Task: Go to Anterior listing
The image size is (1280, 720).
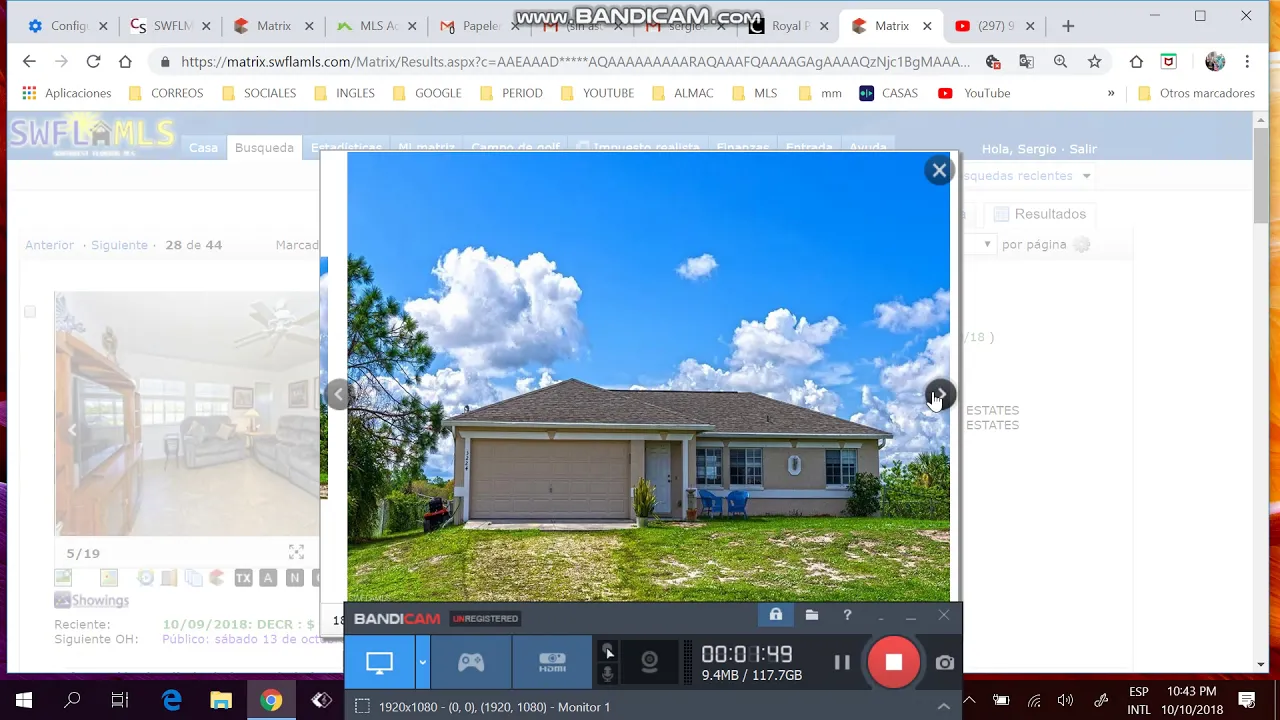Action: (49, 245)
